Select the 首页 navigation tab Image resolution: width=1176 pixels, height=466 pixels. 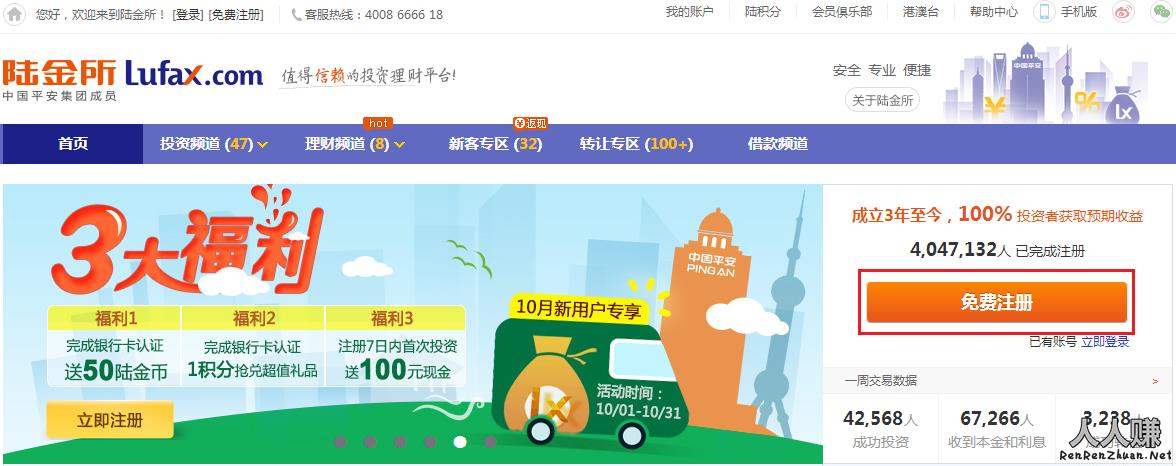(73, 143)
